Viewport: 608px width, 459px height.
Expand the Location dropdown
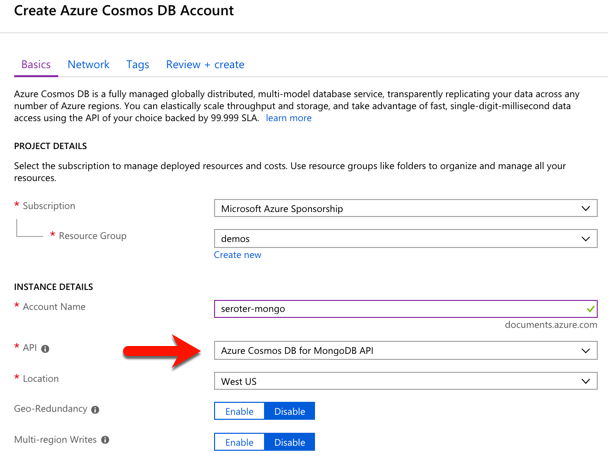[x=405, y=381]
